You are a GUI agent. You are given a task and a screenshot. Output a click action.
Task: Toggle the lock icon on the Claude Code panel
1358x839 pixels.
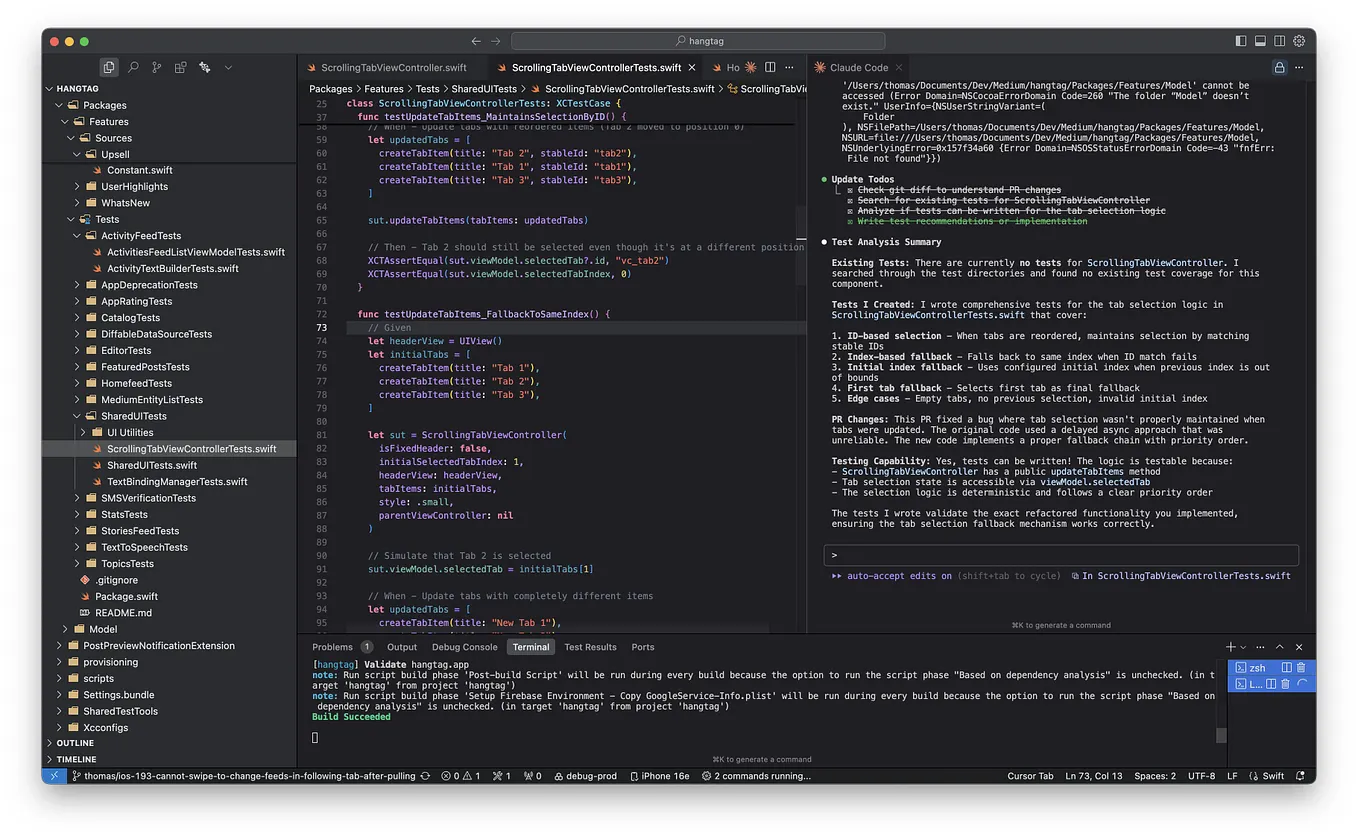click(x=1280, y=67)
